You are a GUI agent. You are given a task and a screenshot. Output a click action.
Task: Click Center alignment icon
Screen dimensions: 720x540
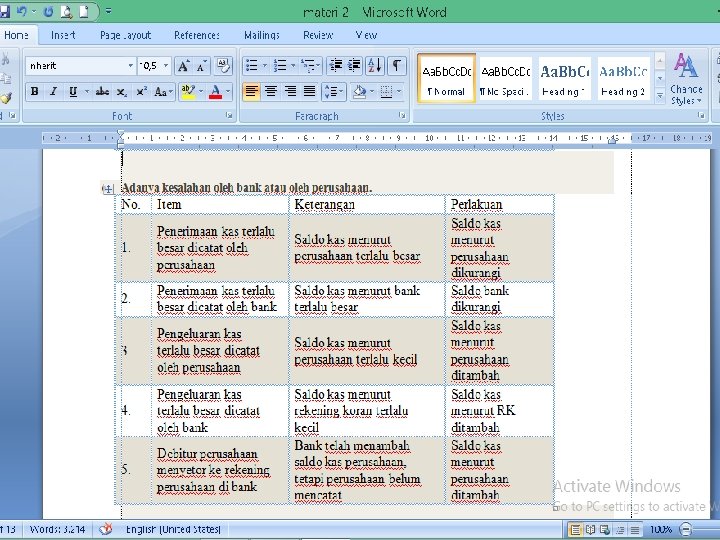[x=270, y=91]
